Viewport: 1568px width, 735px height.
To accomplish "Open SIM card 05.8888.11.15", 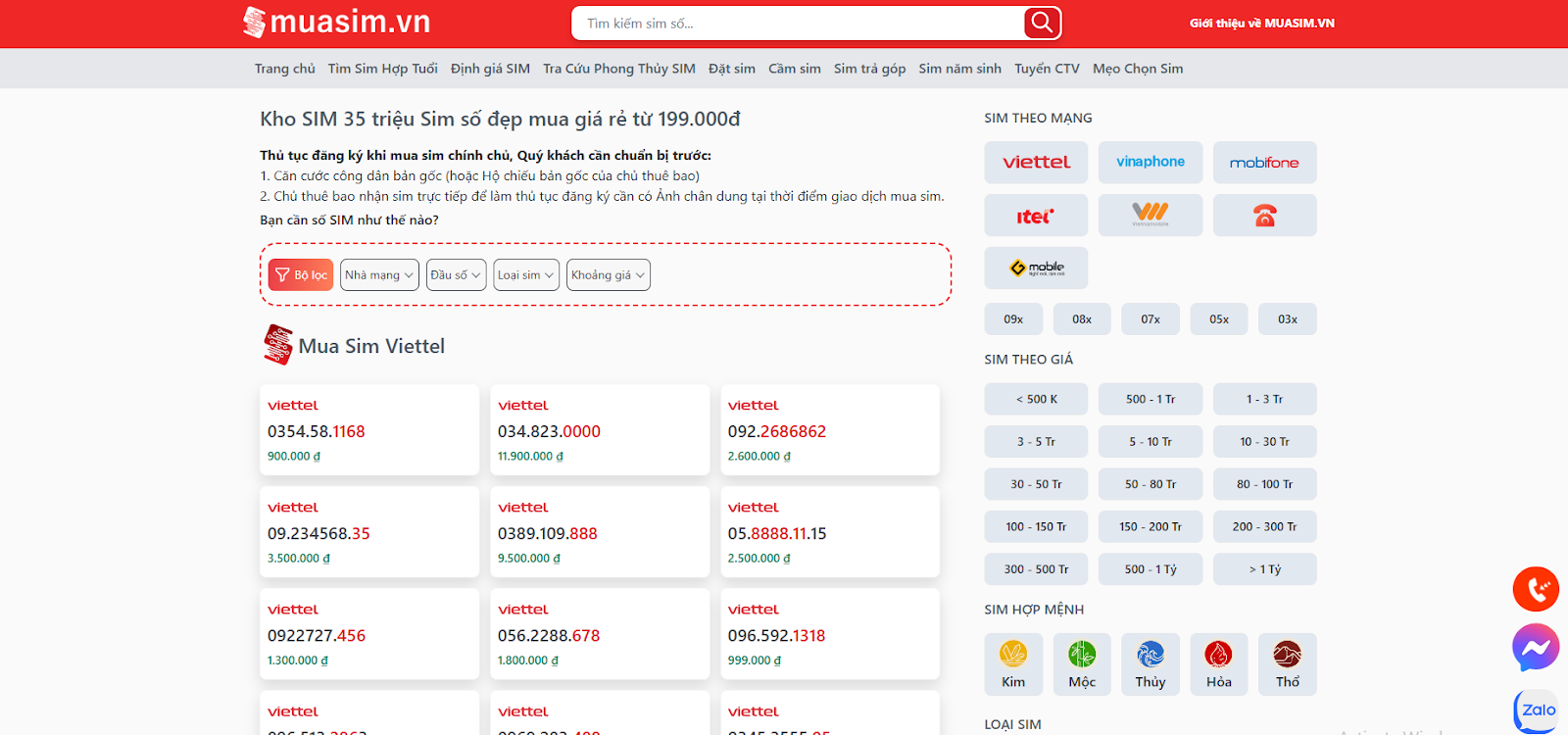I will click(x=830, y=532).
